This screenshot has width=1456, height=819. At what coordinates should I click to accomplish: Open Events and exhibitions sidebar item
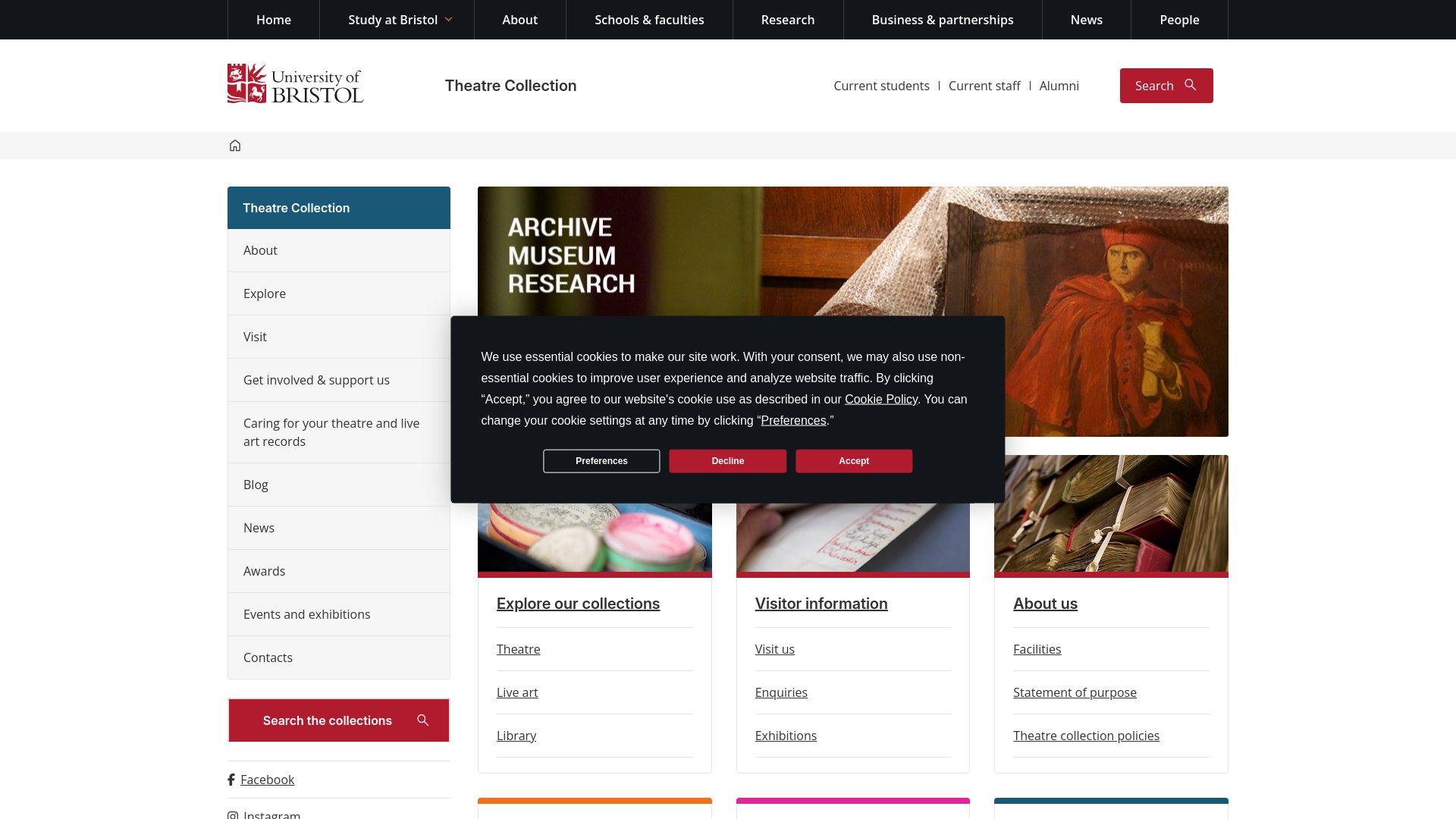(339, 614)
